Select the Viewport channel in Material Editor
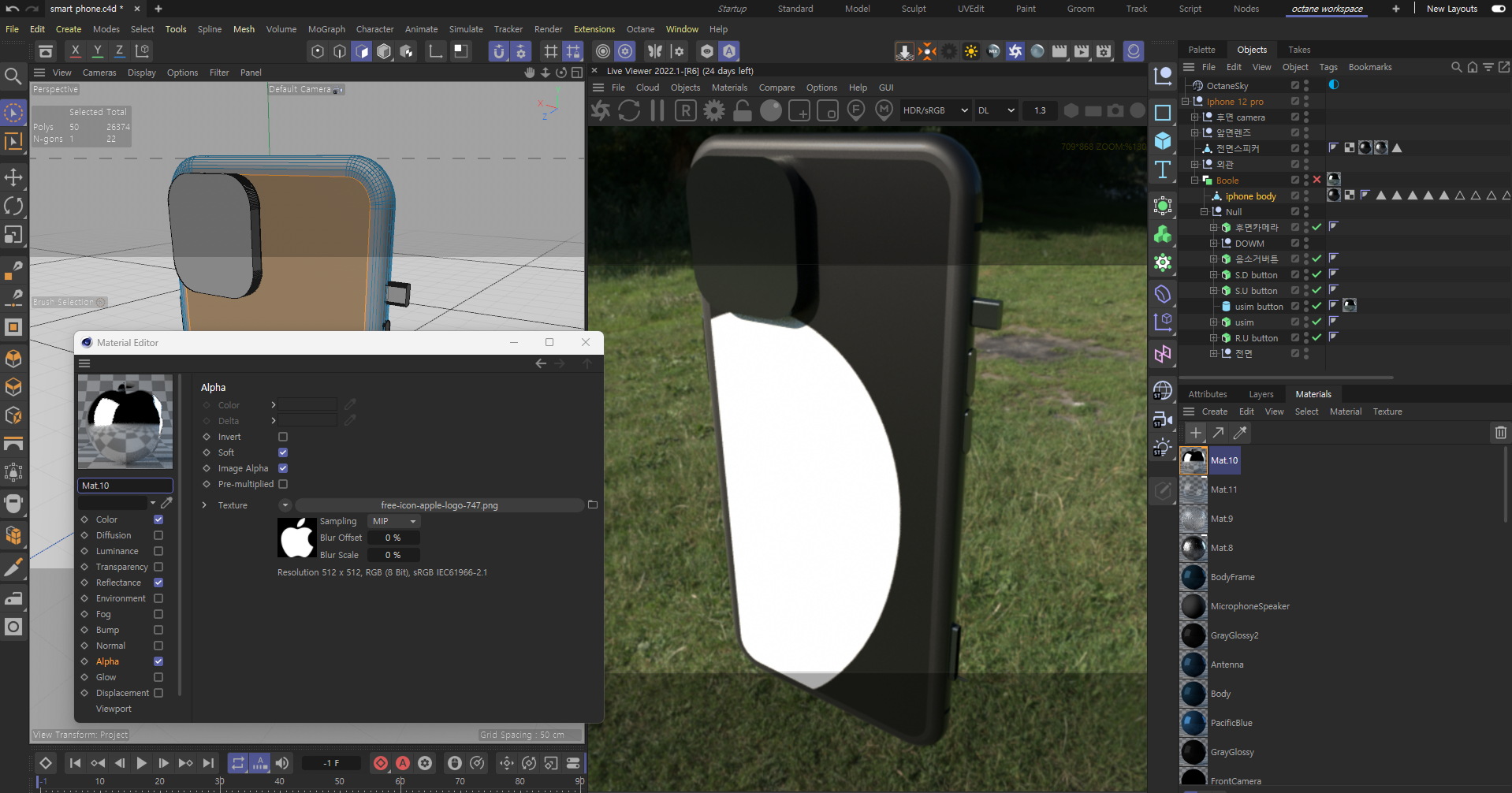The height and width of the screenshot is (793, 1512). pyautogui.click(x=114, y=709)
